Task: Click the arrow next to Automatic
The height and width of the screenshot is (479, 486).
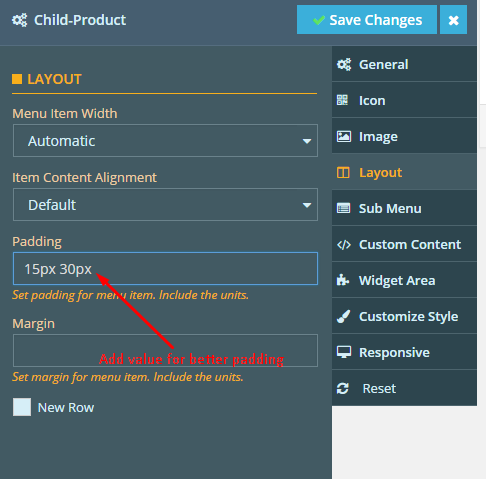Action: pyautogui.click(x=307, y=141)
